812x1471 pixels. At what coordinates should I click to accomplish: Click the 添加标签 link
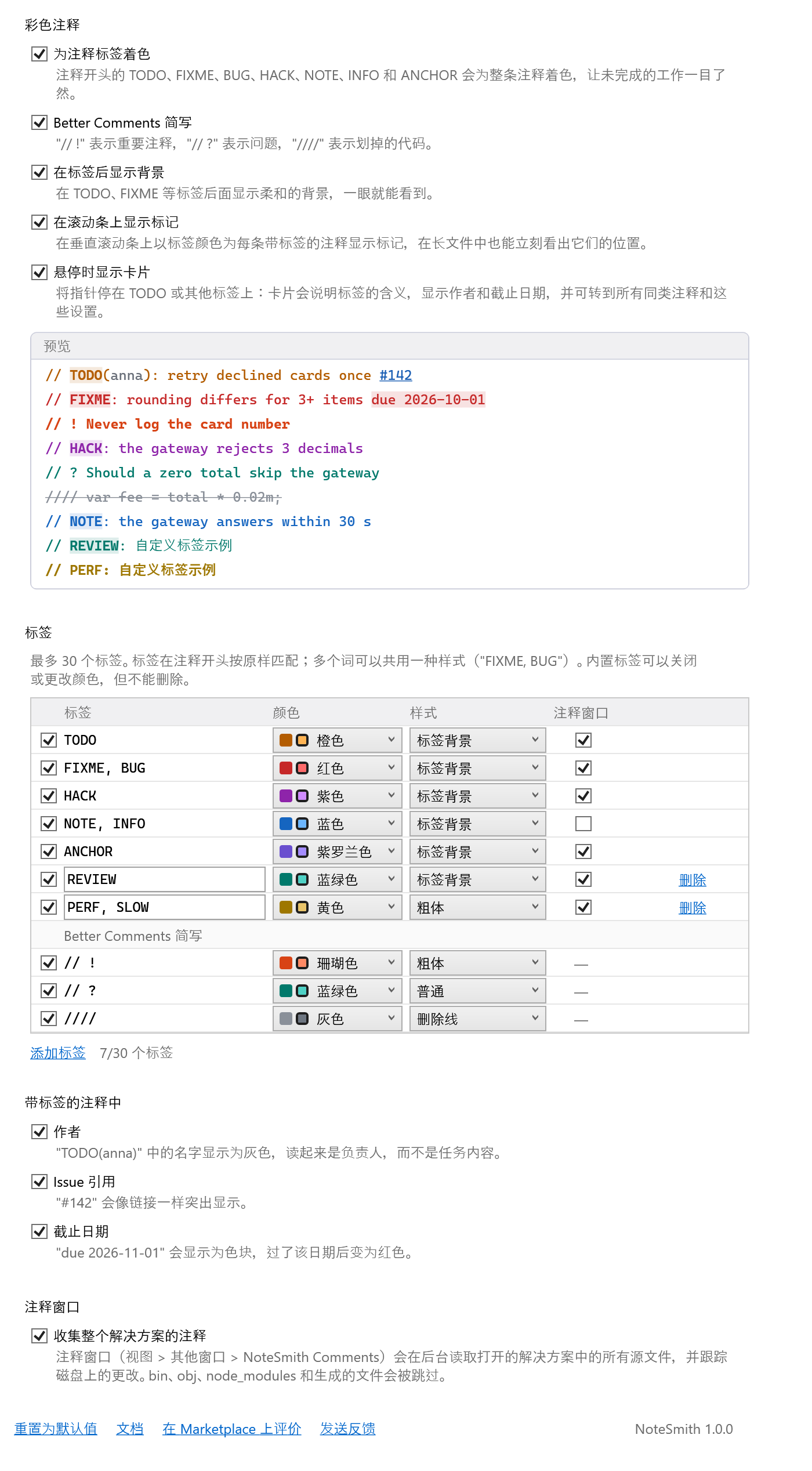coord(58,1053)
